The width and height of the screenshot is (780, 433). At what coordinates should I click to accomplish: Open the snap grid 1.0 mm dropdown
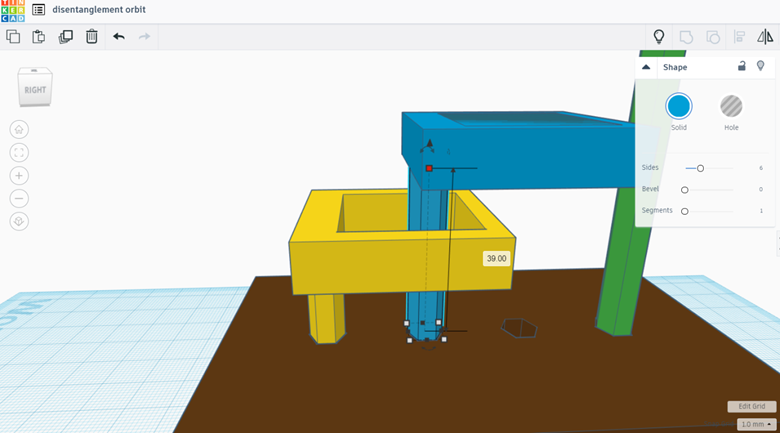tap(756, 424)
